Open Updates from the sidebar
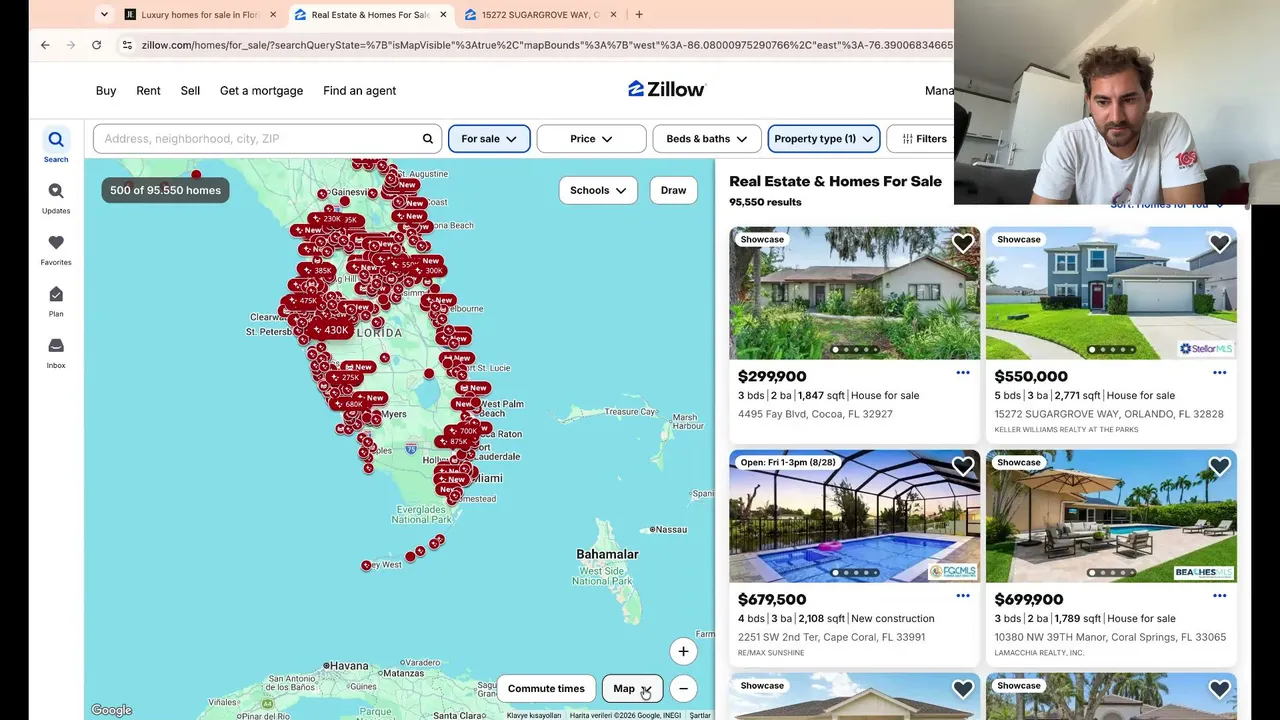 tap(56, 197)
